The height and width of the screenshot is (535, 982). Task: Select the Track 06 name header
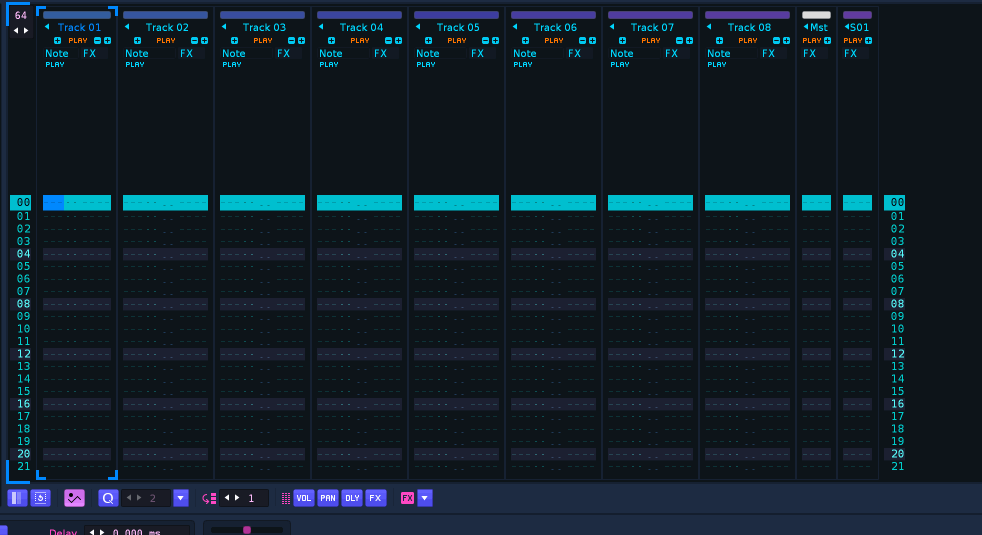556,27
